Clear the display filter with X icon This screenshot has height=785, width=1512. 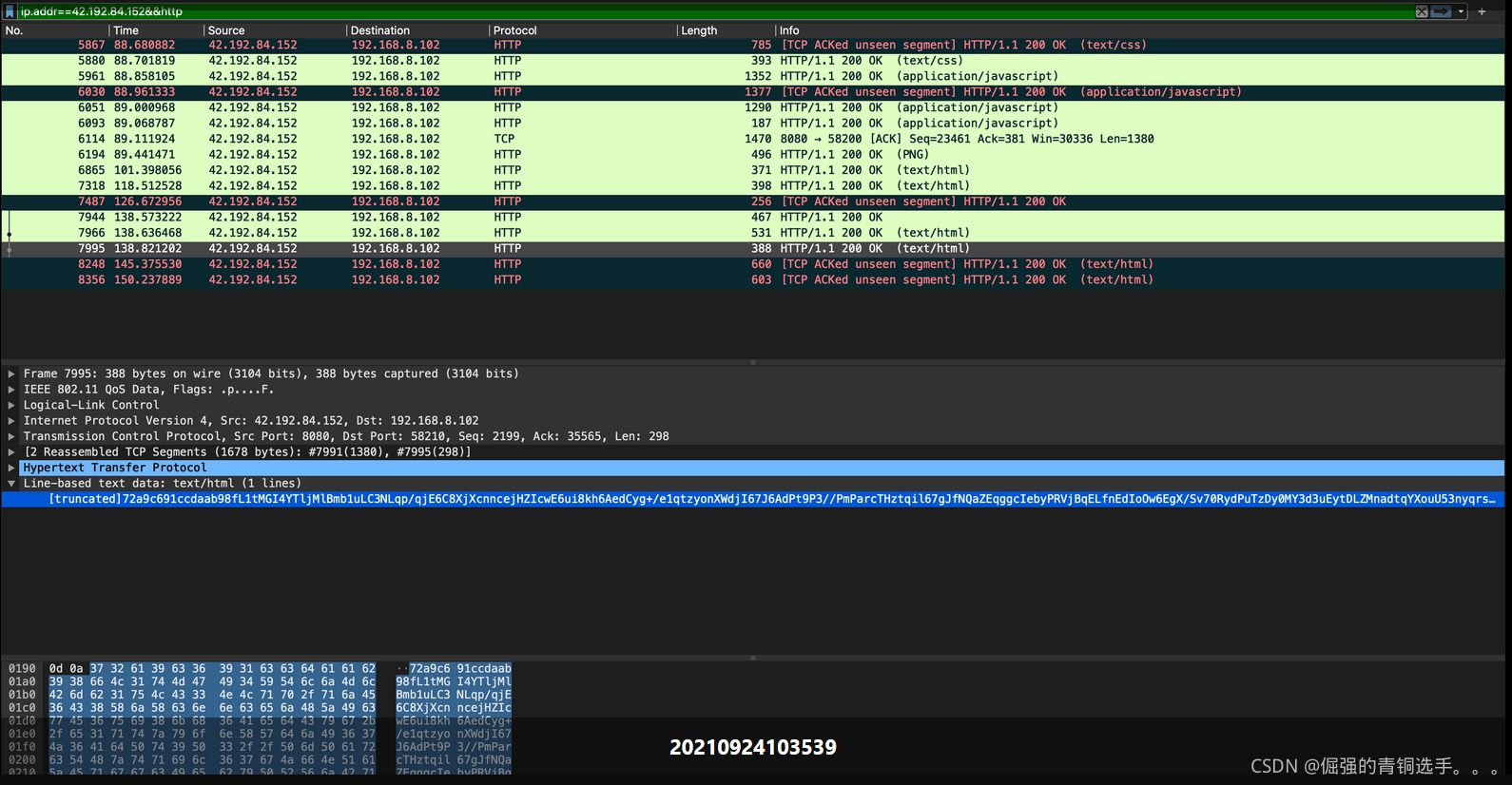click(1422, 11)
